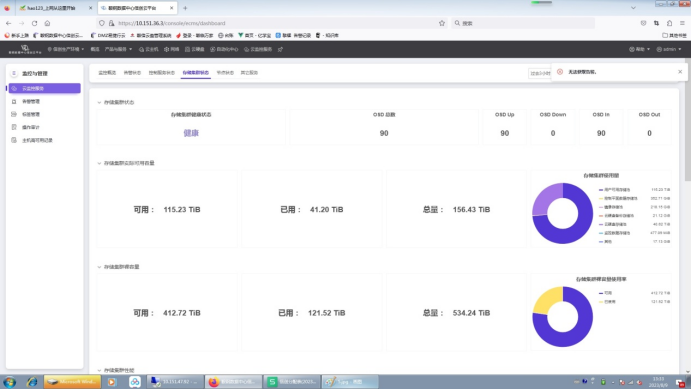Screen dimensions: 692x389
Task: Collapse the 存储集群状态 section
Action: pyautogui.click(x=99, y=102)
